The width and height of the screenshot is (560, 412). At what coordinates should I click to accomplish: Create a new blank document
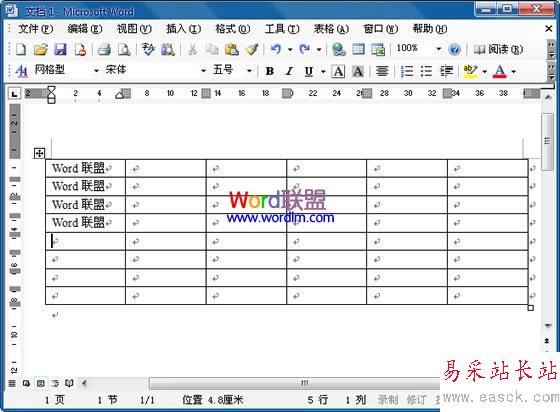click(x=21, y=49)
